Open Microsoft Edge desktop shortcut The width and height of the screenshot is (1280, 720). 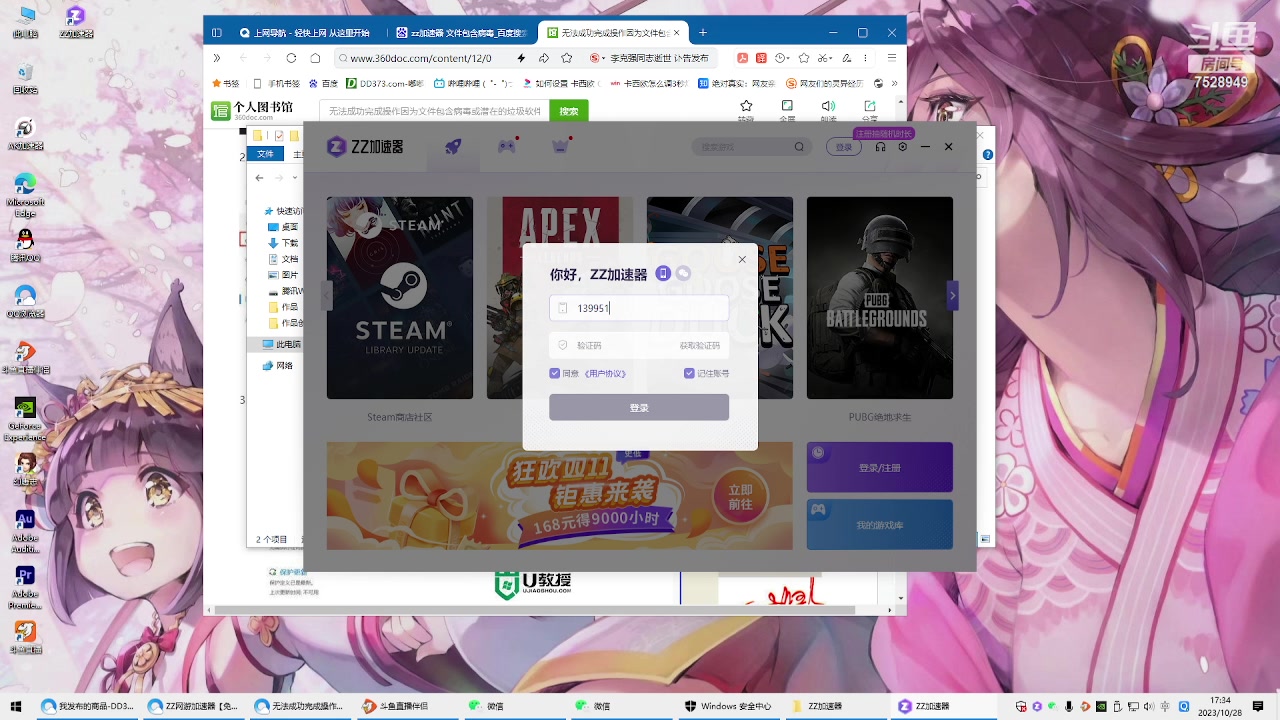(x=25, y=195)
